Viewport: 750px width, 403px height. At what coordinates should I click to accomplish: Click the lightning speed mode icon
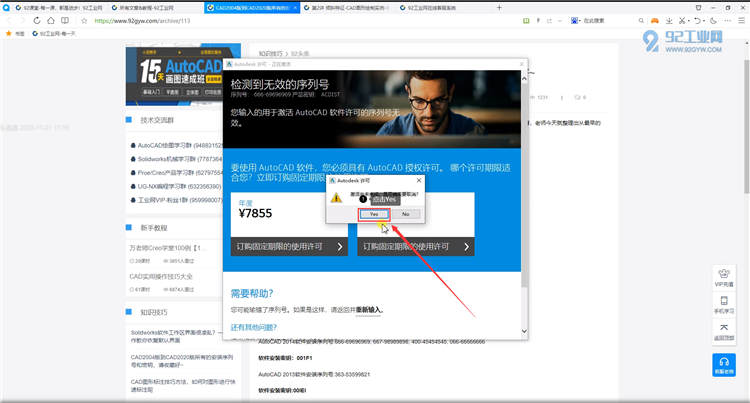tap(538, 21)
